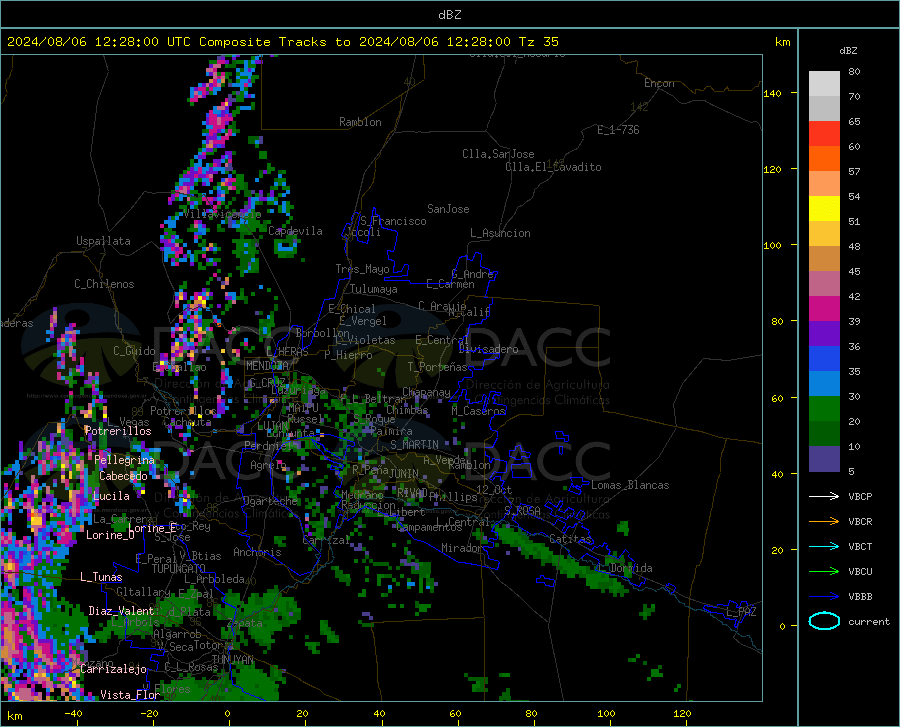
Task: Click the 'Anchoris' map label
Action: [257, 553]
